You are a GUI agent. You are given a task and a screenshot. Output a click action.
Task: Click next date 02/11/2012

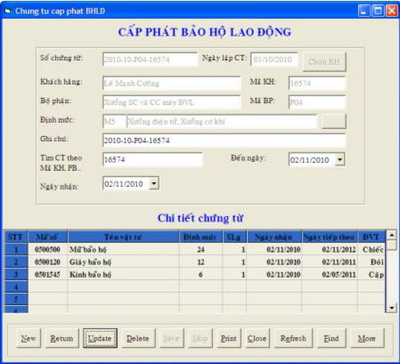pyautogui.click(x=330, y=249)
